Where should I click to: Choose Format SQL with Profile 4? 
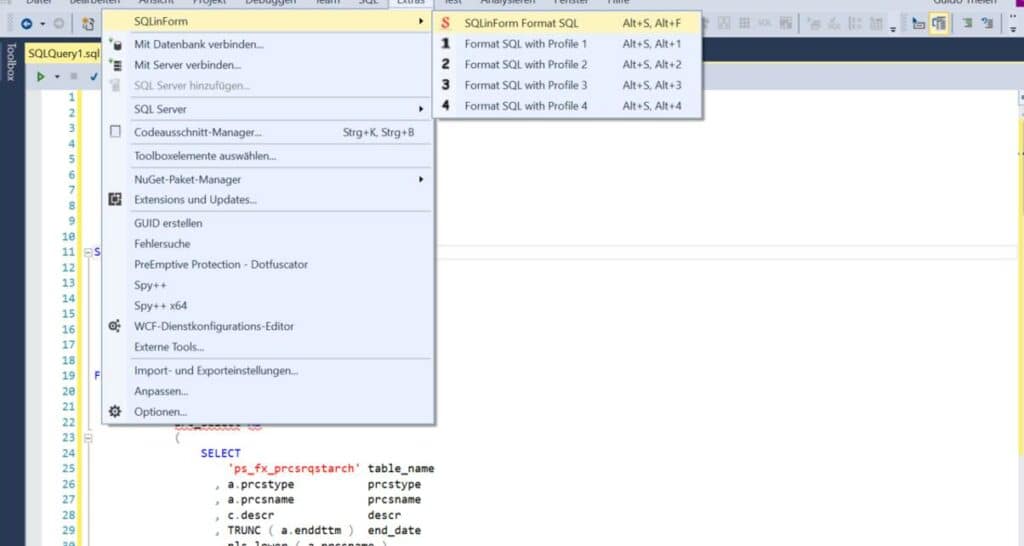click(x=567, y=106)
